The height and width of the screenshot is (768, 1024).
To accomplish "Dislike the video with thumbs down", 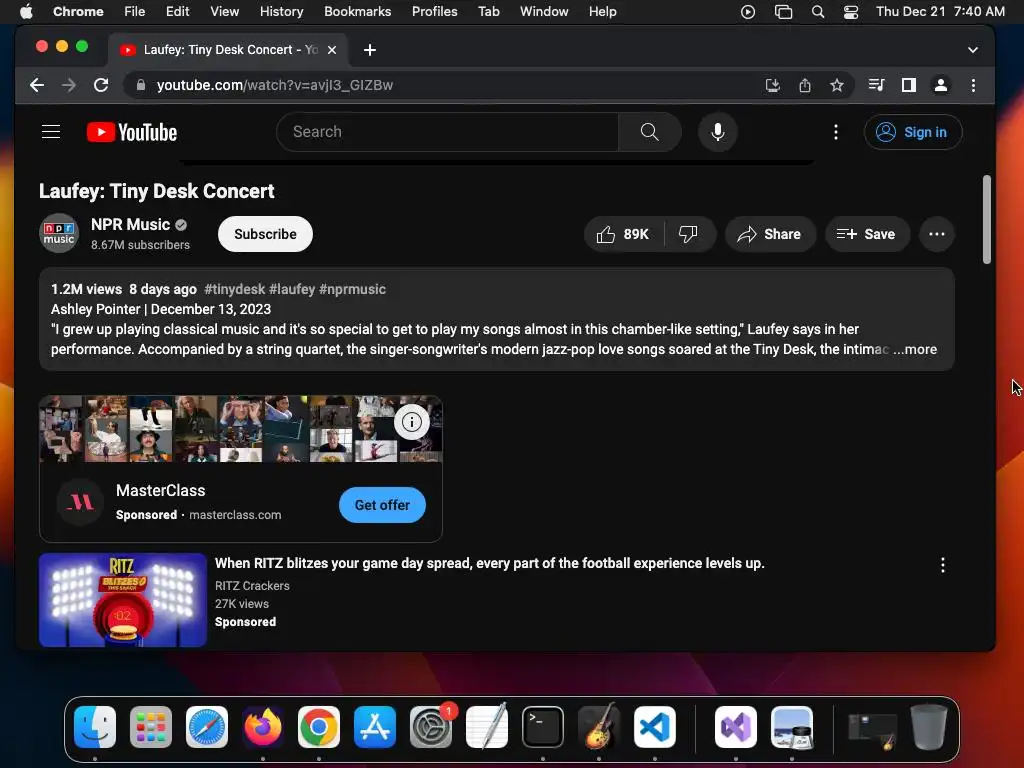I will (x=688, y=234).
